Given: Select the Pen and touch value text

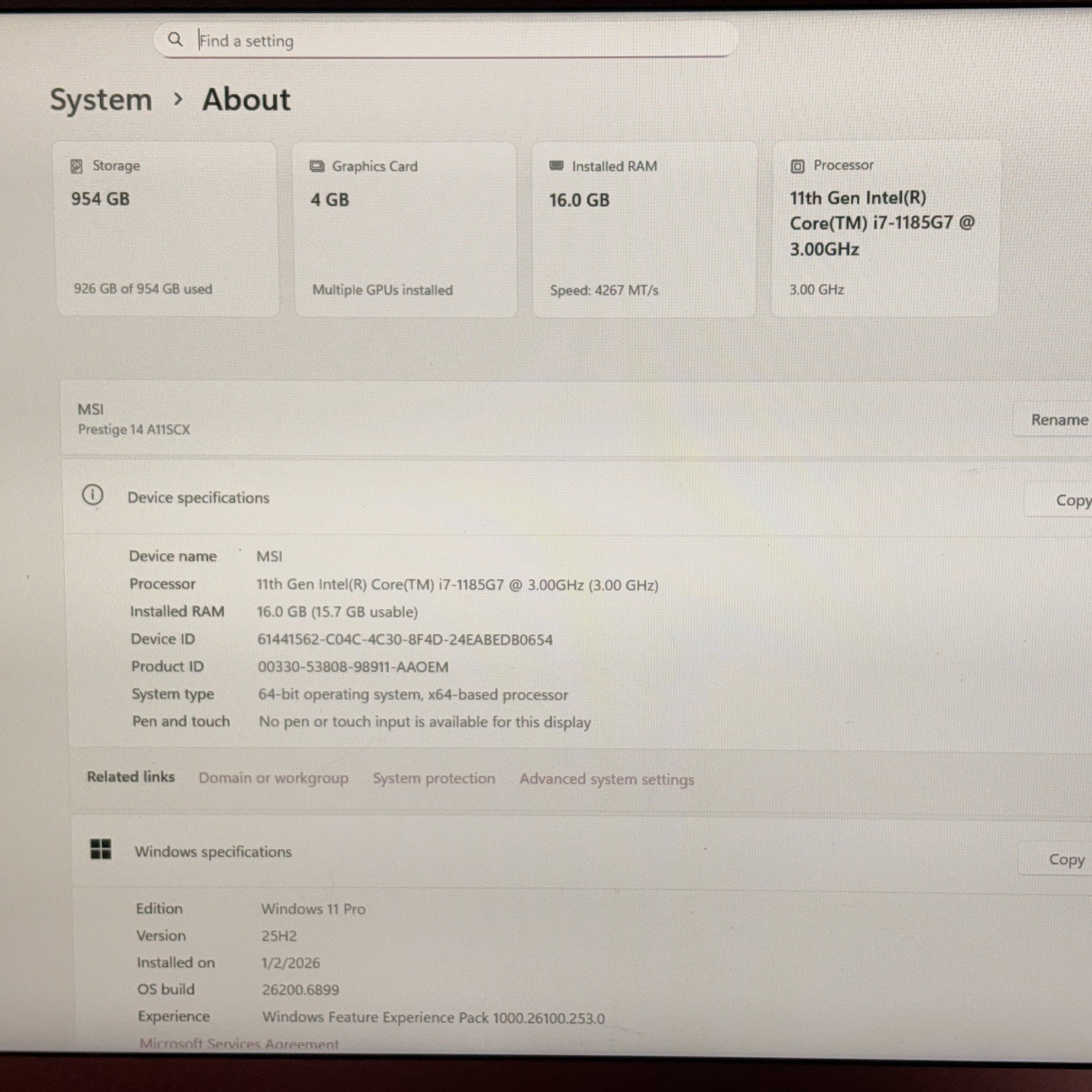Looking at the screenshot, I should [425, 722].
